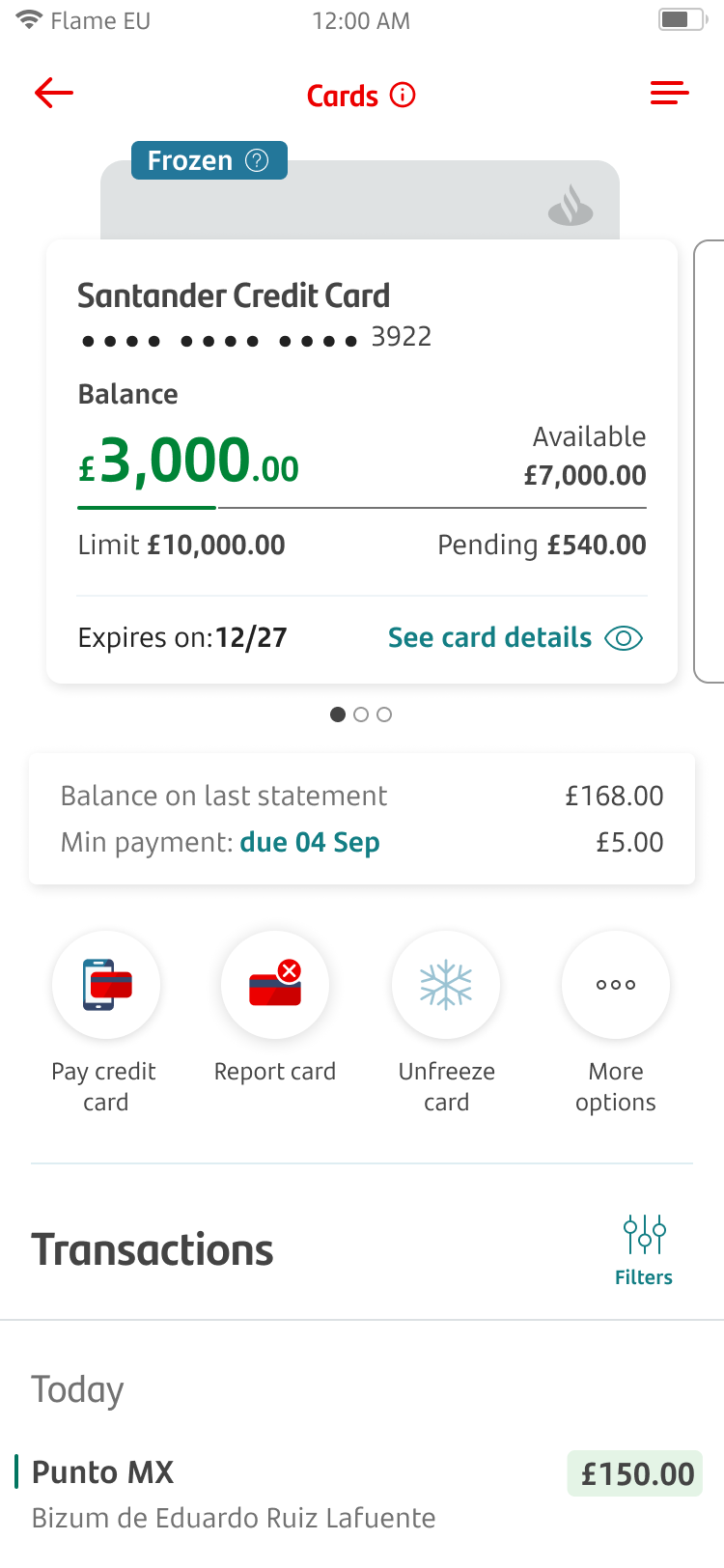
Task: Tap the green balance progress bar
Action: coord(147,507)
